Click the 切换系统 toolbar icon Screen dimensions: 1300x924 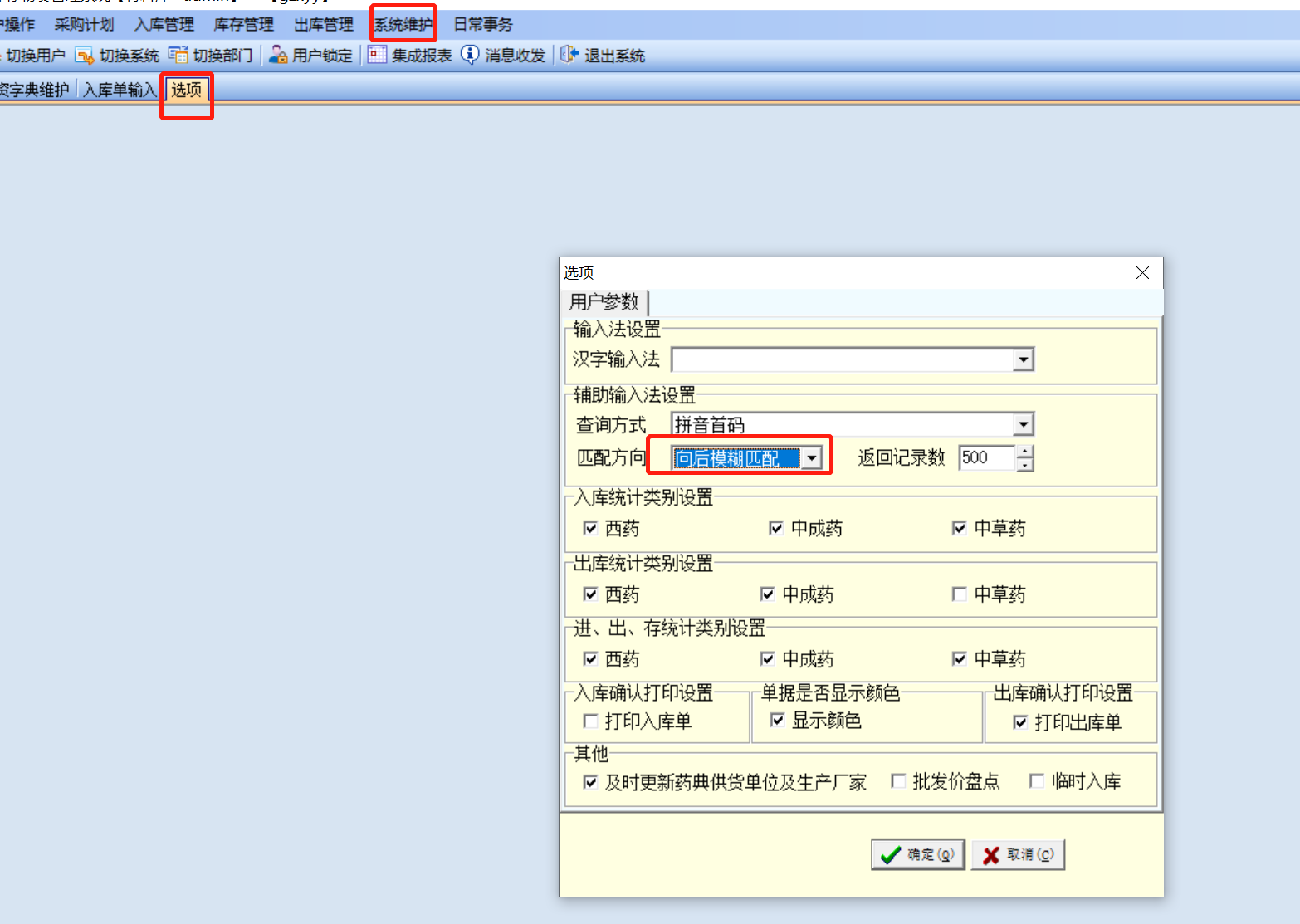(84, 56)
